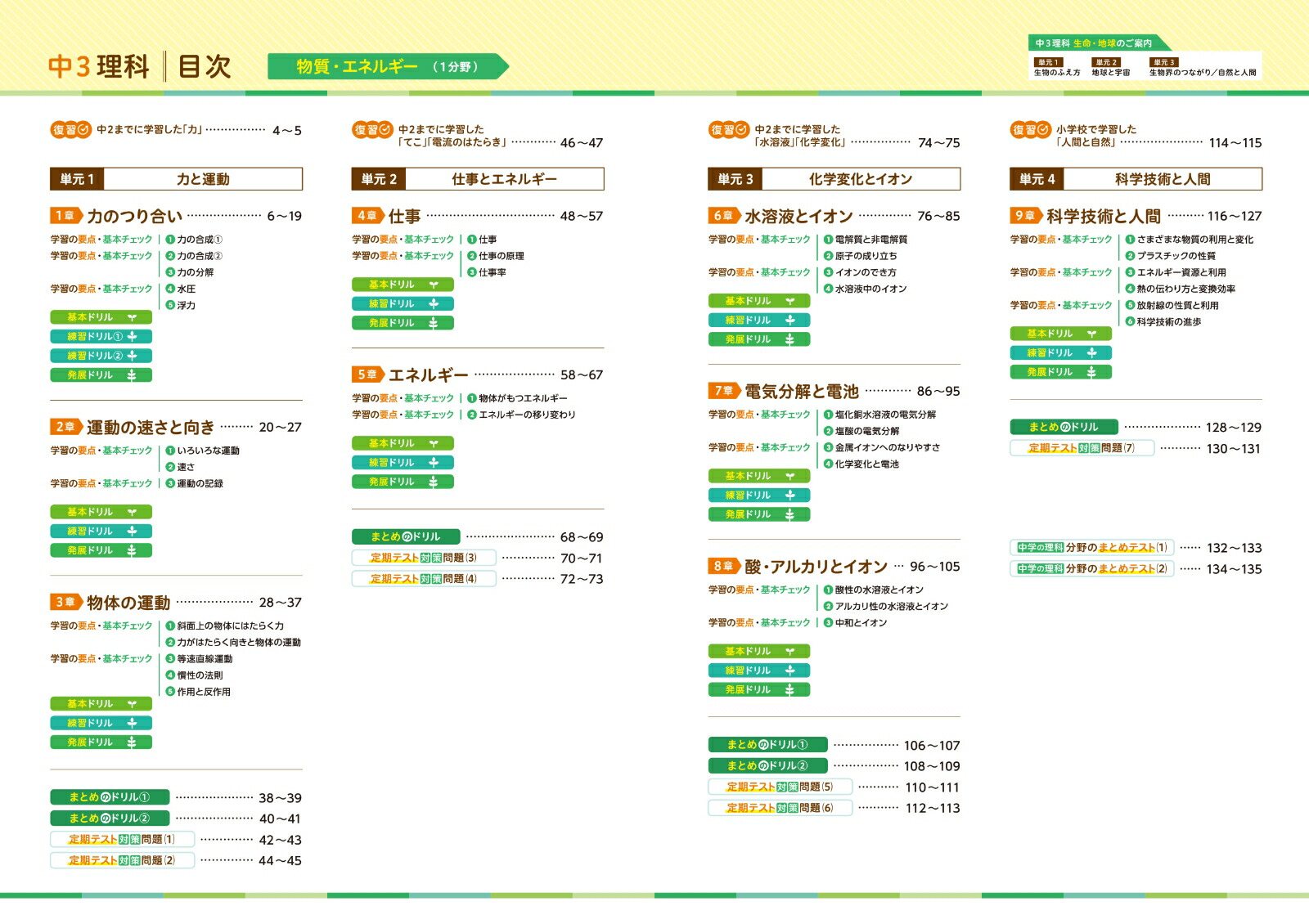This screenshot has width=1309, height=924.
Task: Open 中学の理科 分野のまとめテスト(2)
Action: click(x=1092, y=568)
